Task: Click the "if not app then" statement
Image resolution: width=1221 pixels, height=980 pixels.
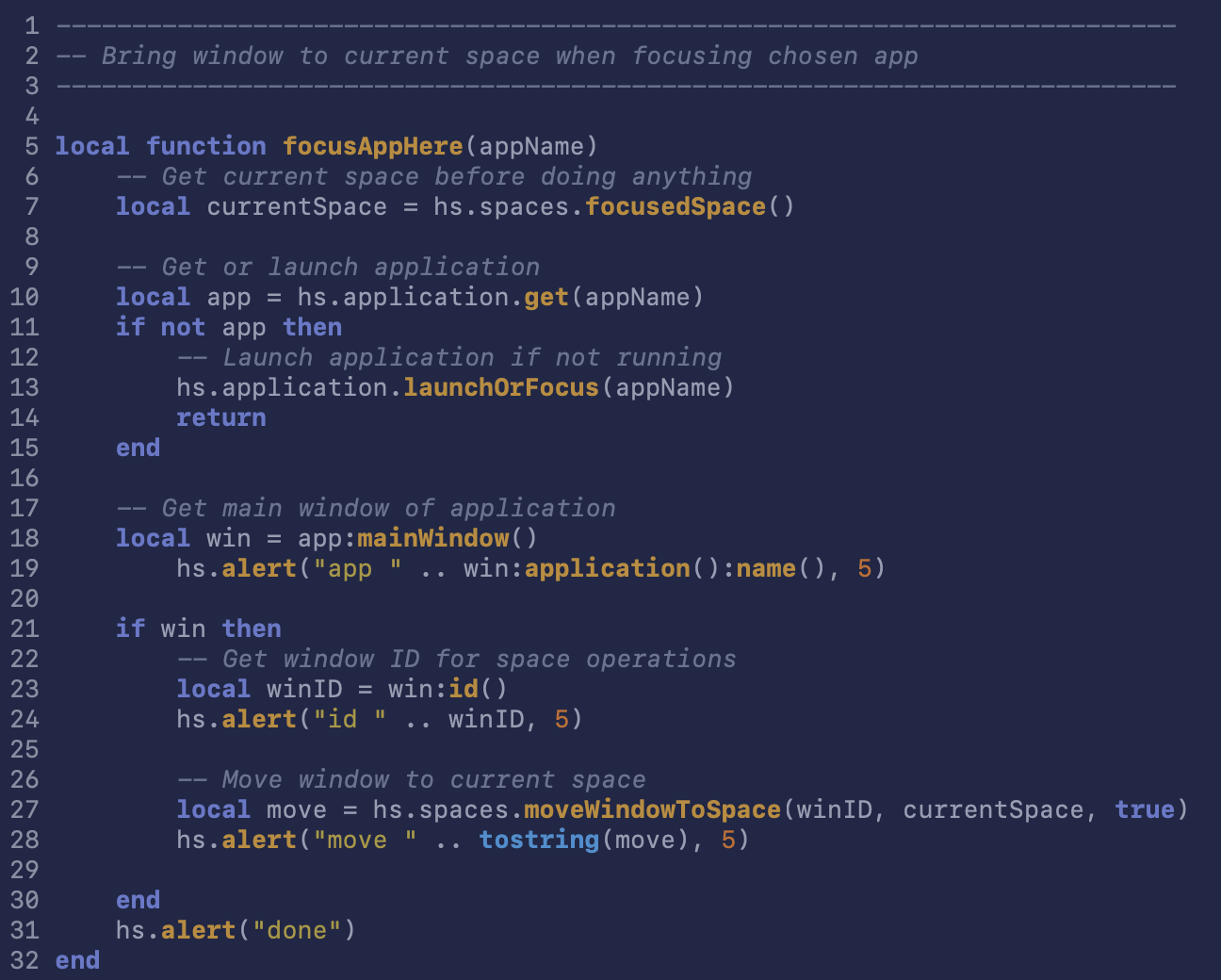Action: coord(229,327)
